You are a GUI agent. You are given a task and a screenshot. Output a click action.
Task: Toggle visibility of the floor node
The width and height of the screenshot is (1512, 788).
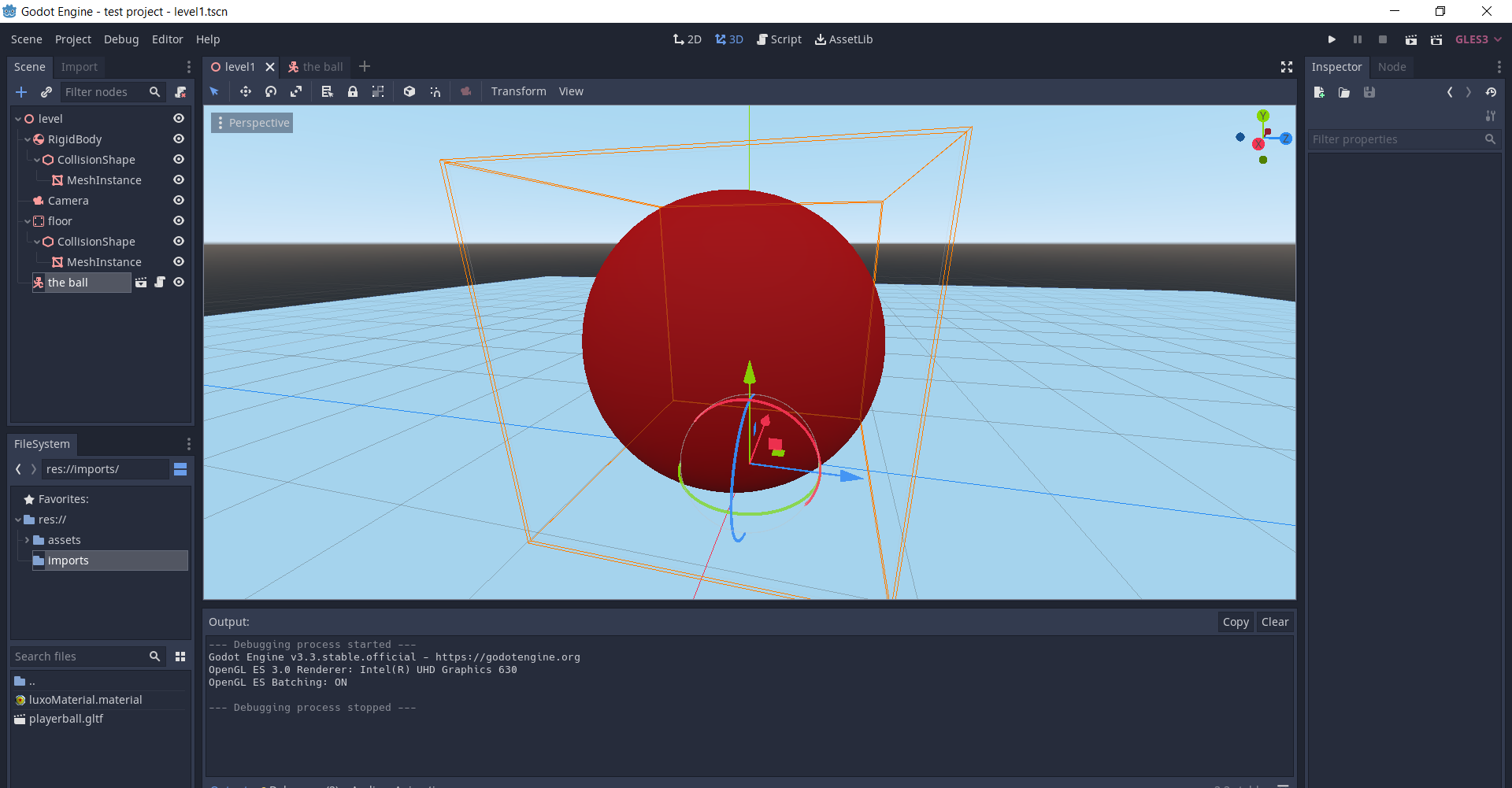[x=178, y=220]
